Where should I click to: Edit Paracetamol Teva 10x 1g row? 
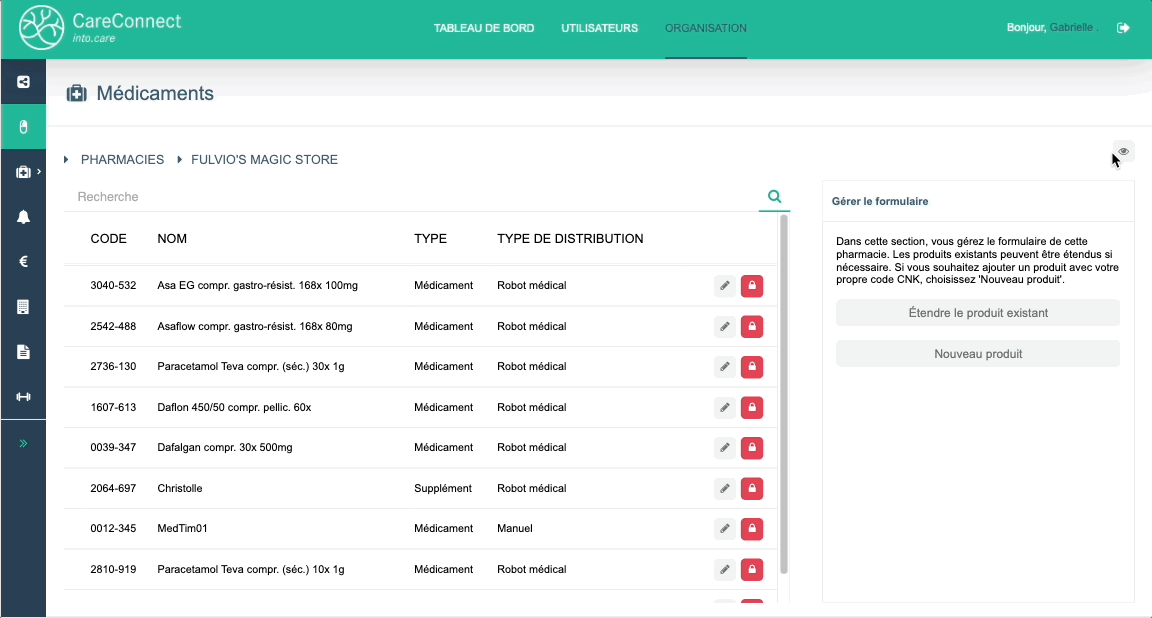pyautogui.click(x=724, y=570)
